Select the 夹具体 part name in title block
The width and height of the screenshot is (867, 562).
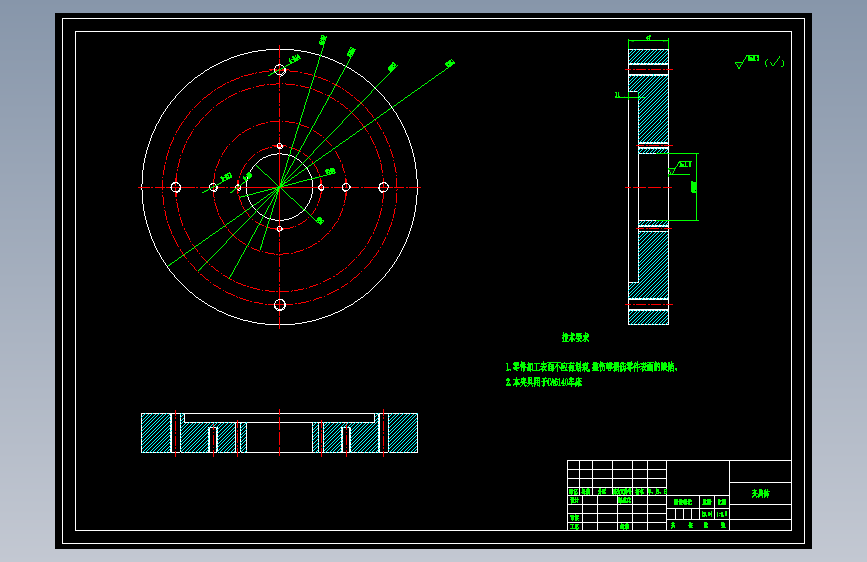[760, 493]
